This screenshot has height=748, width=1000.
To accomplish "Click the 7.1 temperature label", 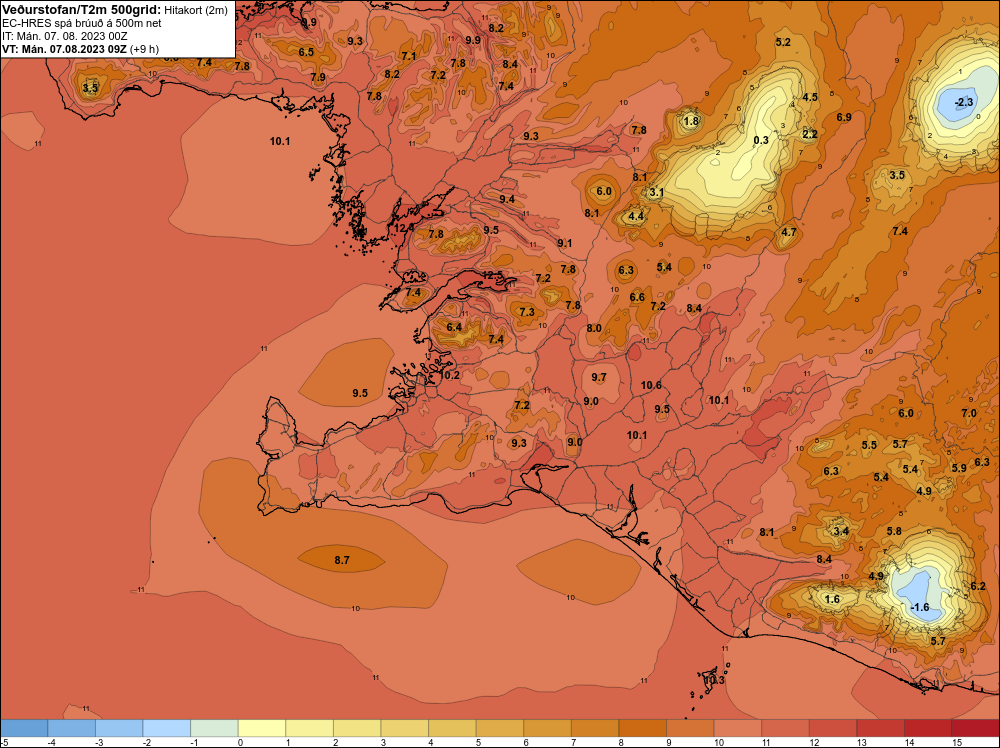I will pyautogui.click(x=409, y=56).
